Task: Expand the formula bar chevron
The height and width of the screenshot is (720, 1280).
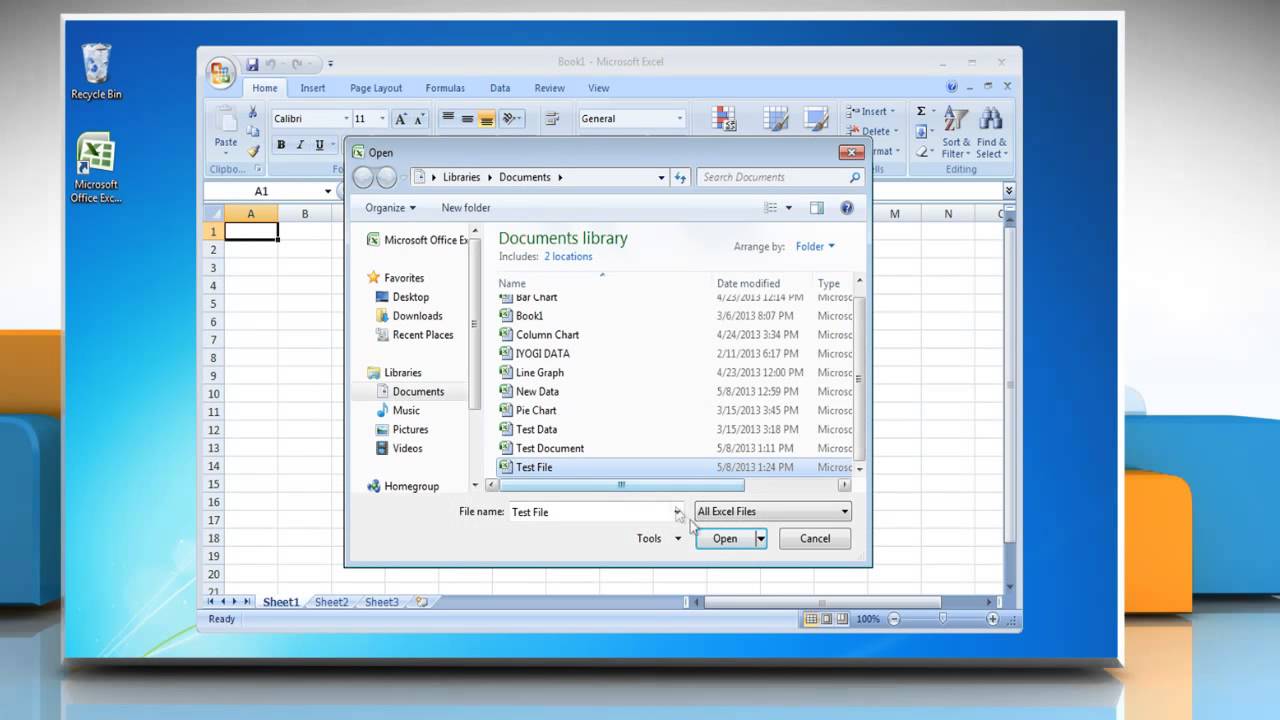Action: 1009,191
